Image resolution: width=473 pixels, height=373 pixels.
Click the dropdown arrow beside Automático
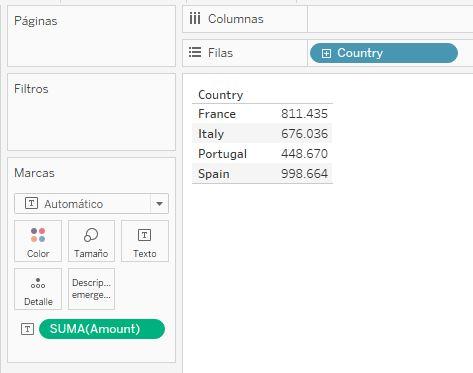(x=159, y=204)
